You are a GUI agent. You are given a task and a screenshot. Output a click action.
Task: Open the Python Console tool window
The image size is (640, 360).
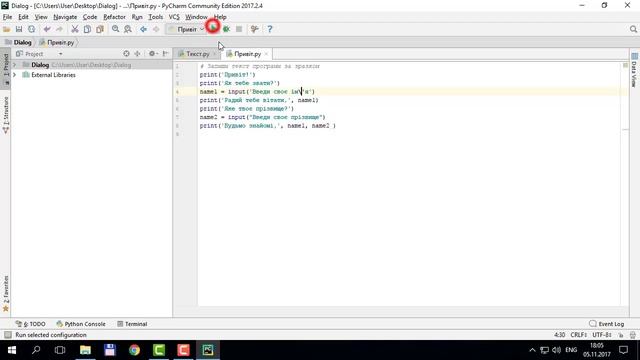81,324
